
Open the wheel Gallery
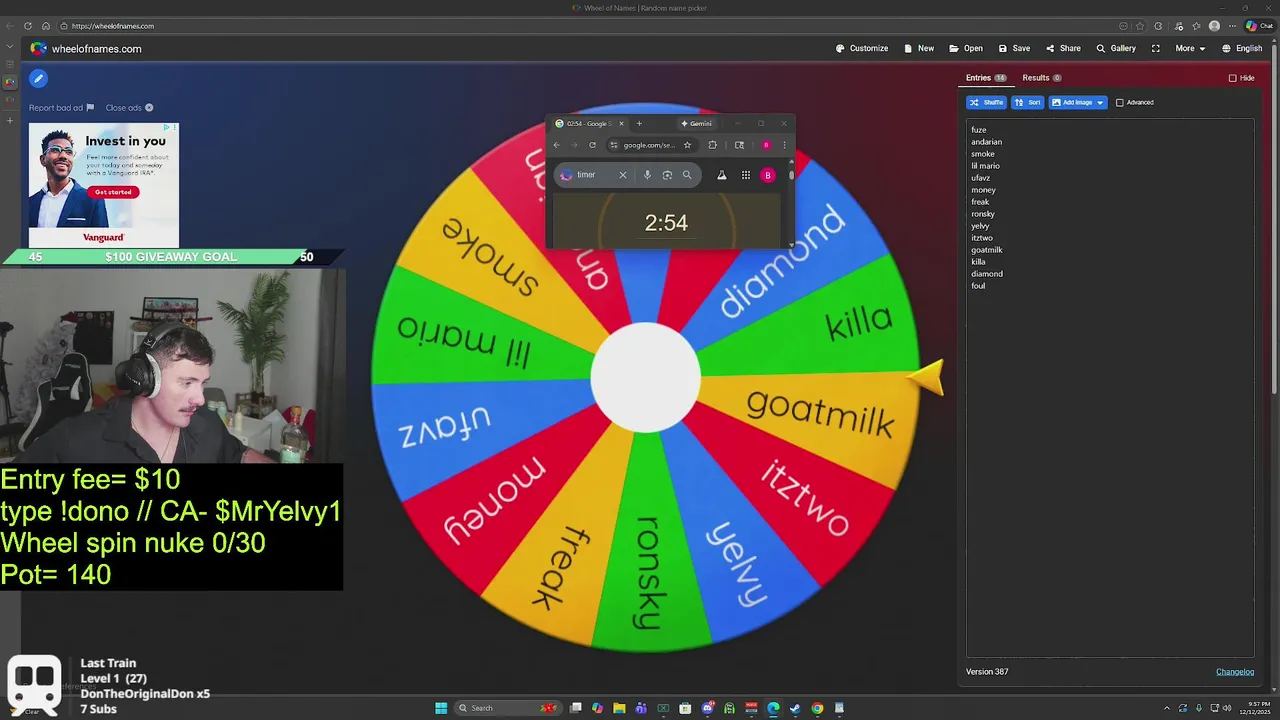coord(1116,48)
